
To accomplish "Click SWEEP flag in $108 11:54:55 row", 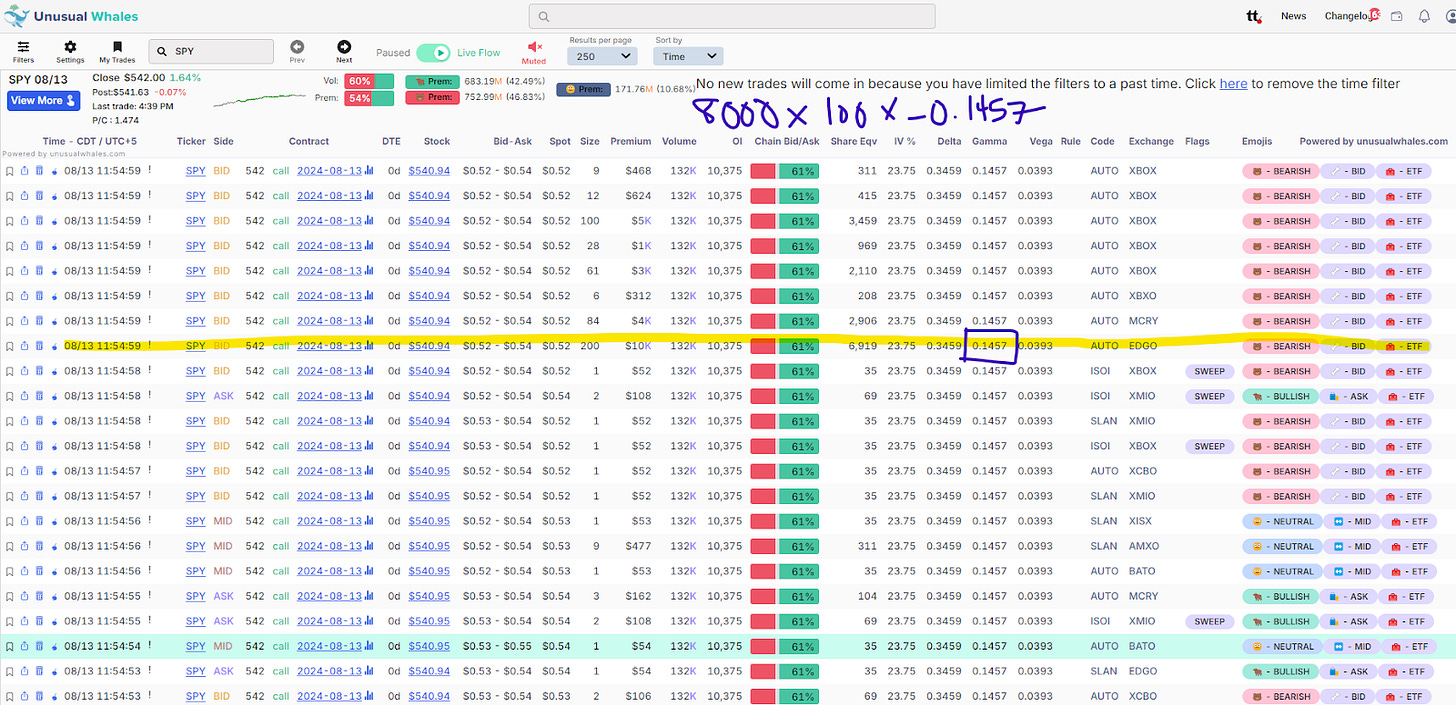I will 1209,621.
